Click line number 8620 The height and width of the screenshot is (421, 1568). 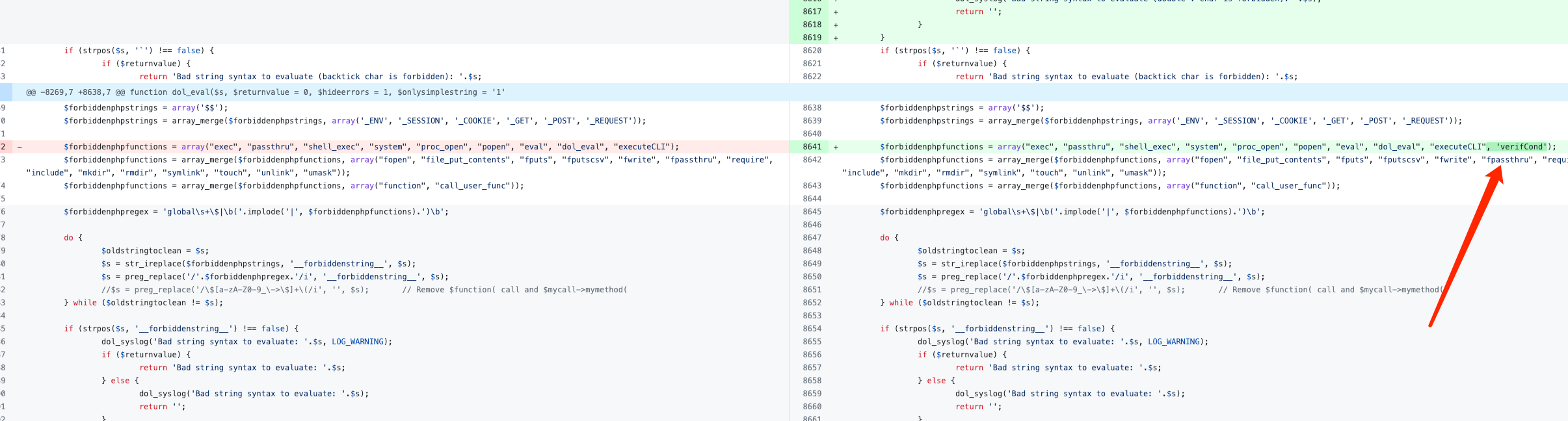(x=812, y=51)
